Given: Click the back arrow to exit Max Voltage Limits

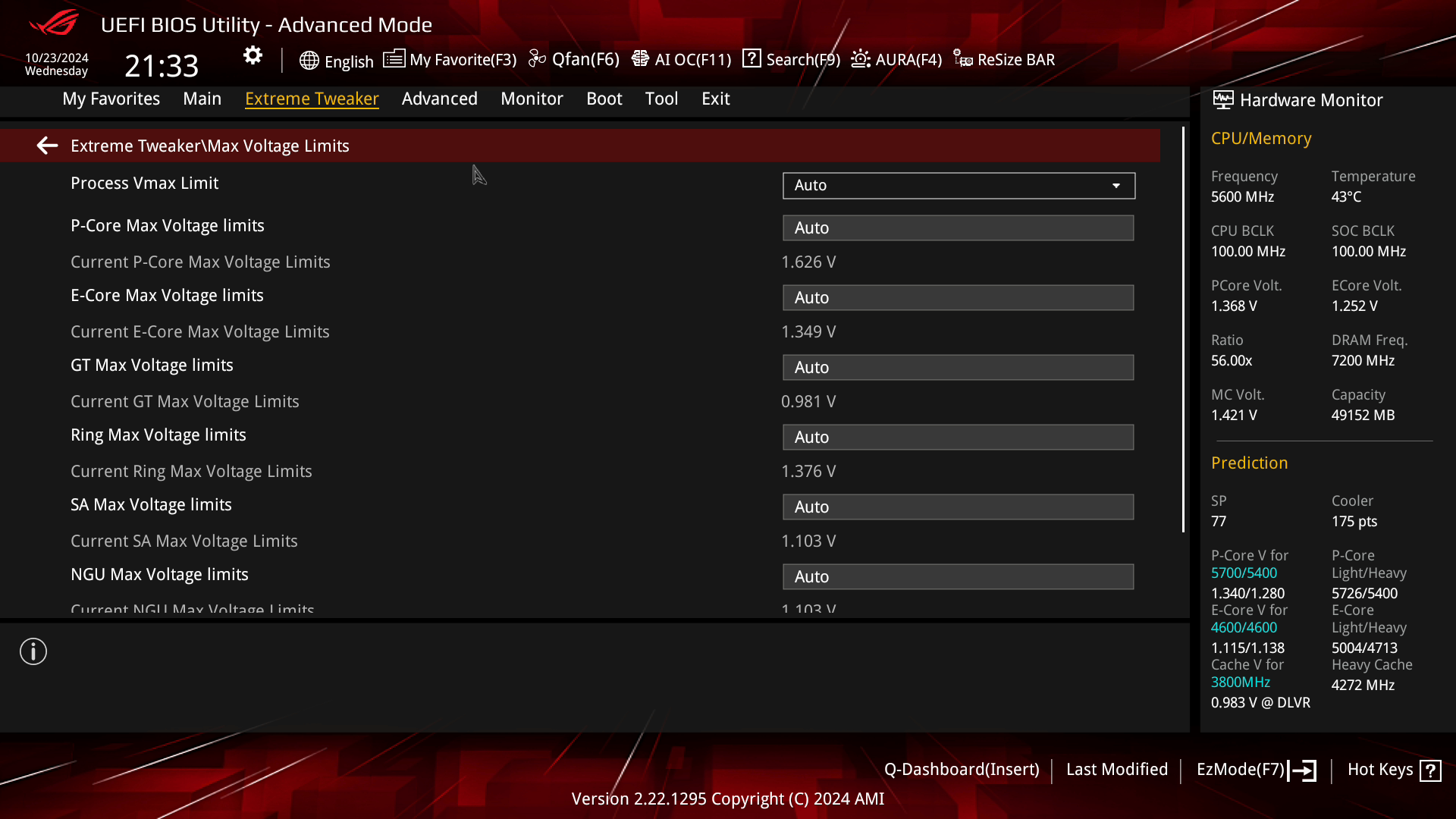Looking at the screenshot, I should (47, 145).
